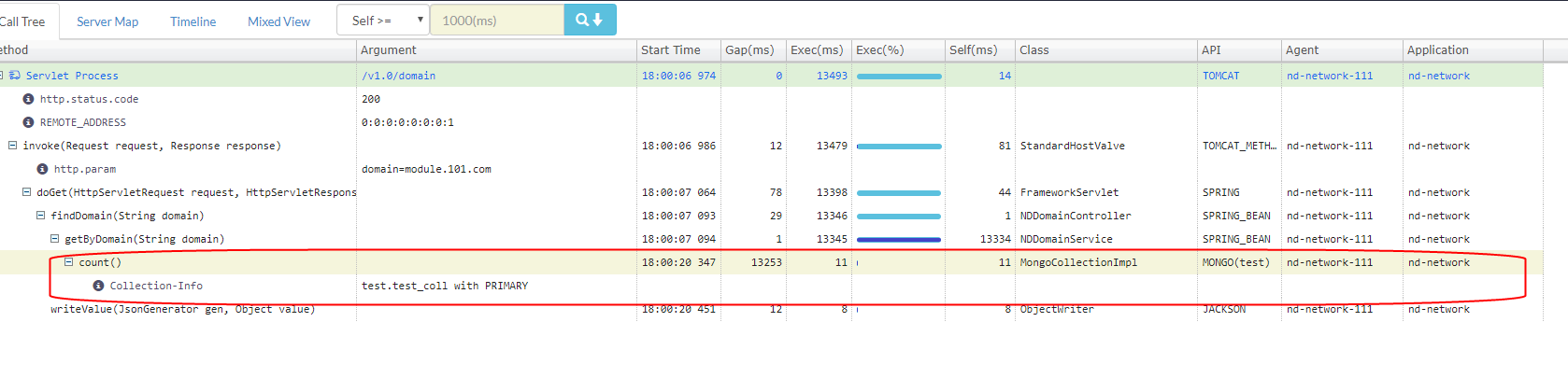Click the Start Time column header
Viewport: 1568px width, 378px height.
coord(678,50)
